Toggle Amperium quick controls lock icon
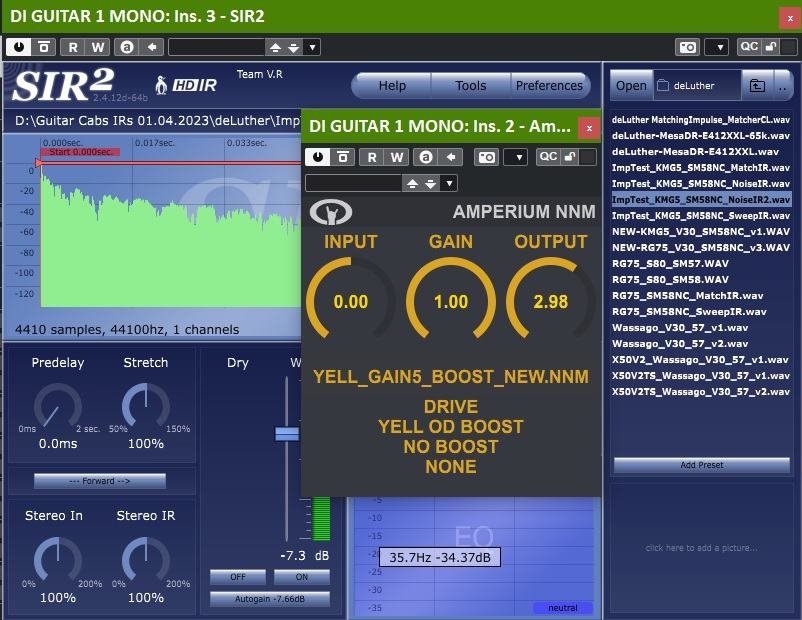Viewport: 802px width, 620px height. tap(569, 157)
